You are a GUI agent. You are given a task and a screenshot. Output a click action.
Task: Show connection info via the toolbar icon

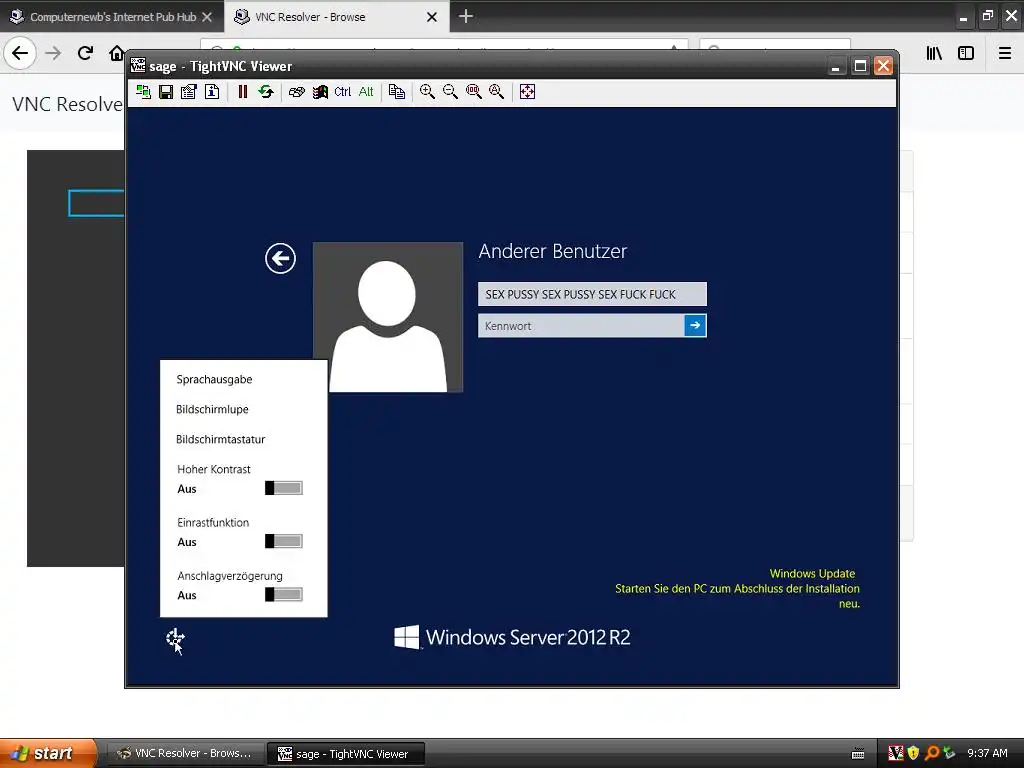click(x=212, y=92)
